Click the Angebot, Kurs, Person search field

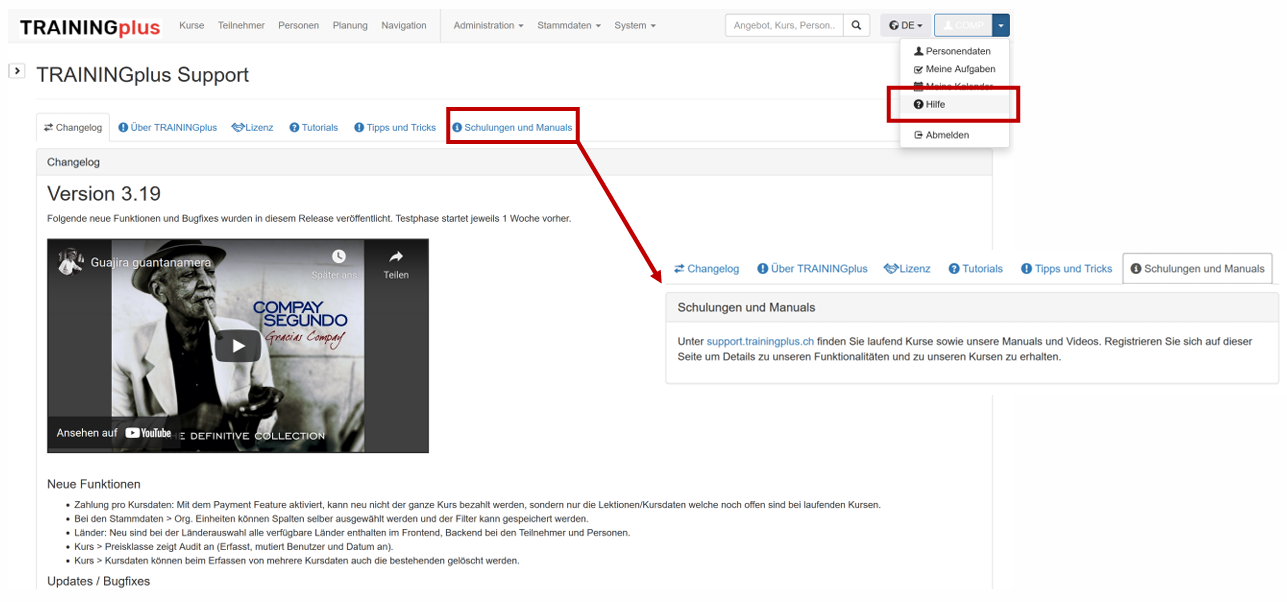click(x=785, y=26)
